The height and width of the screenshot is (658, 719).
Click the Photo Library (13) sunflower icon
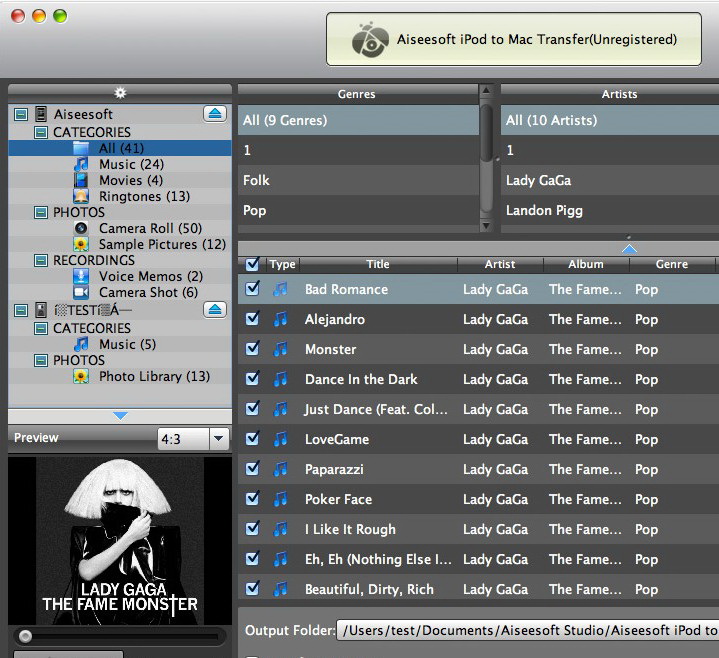81,376
